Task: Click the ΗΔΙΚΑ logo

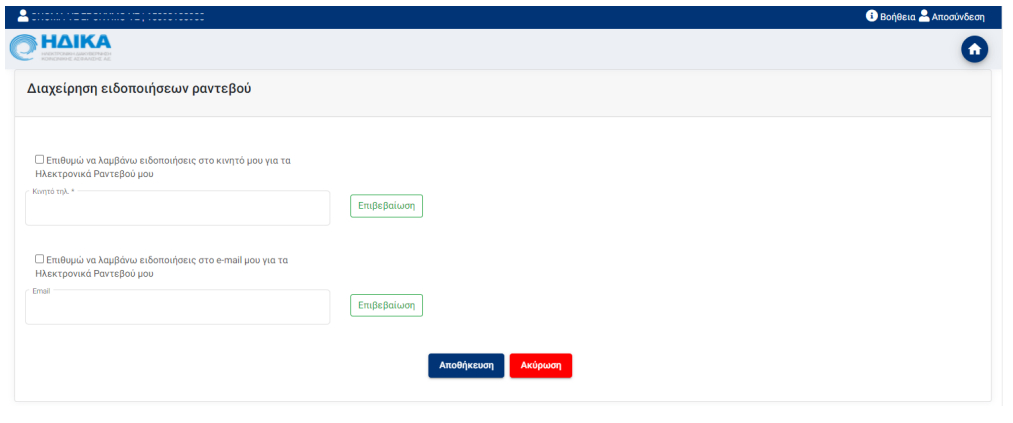Action: [62, 47]
